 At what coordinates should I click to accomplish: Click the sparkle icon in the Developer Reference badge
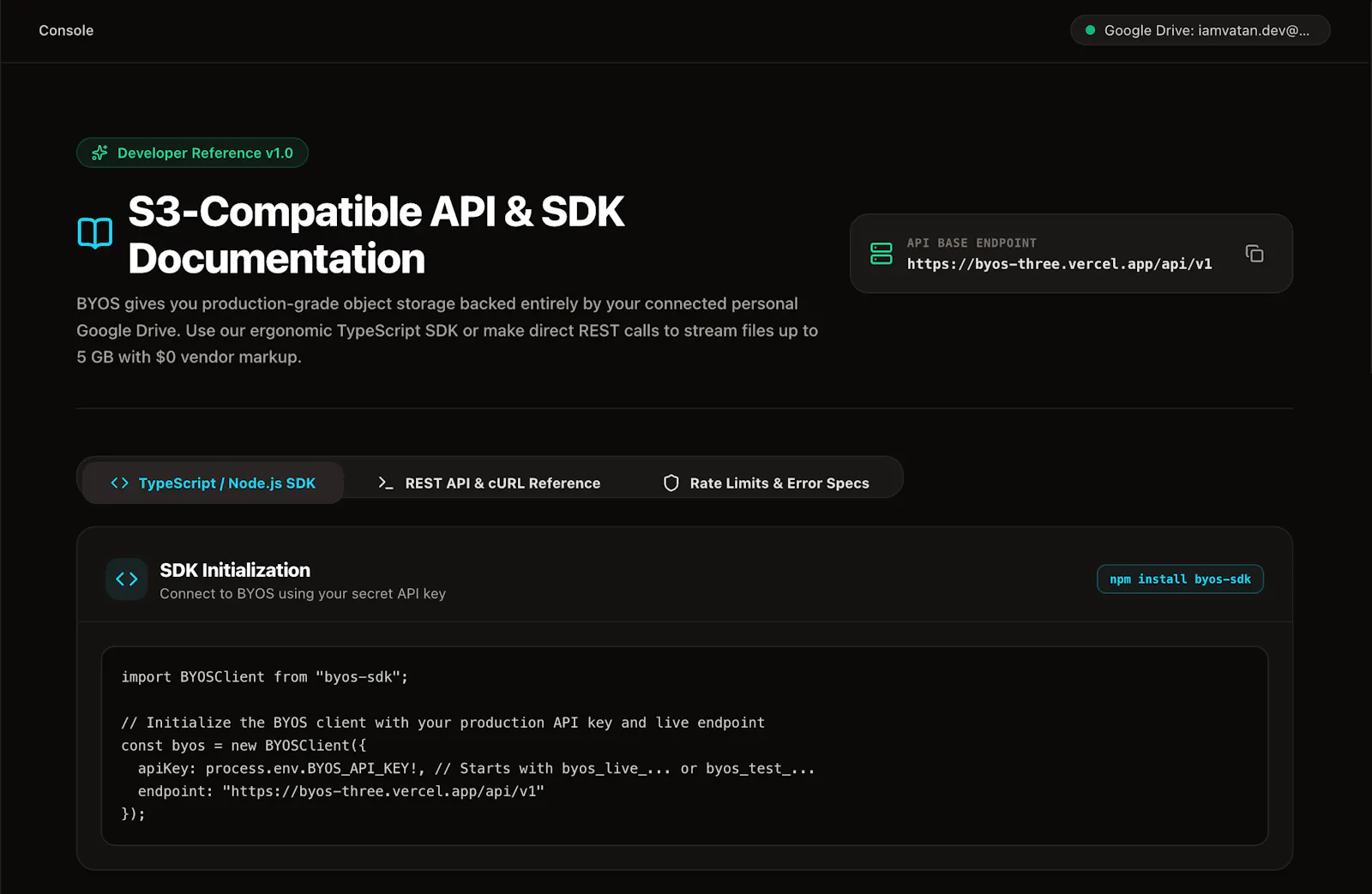100,153
